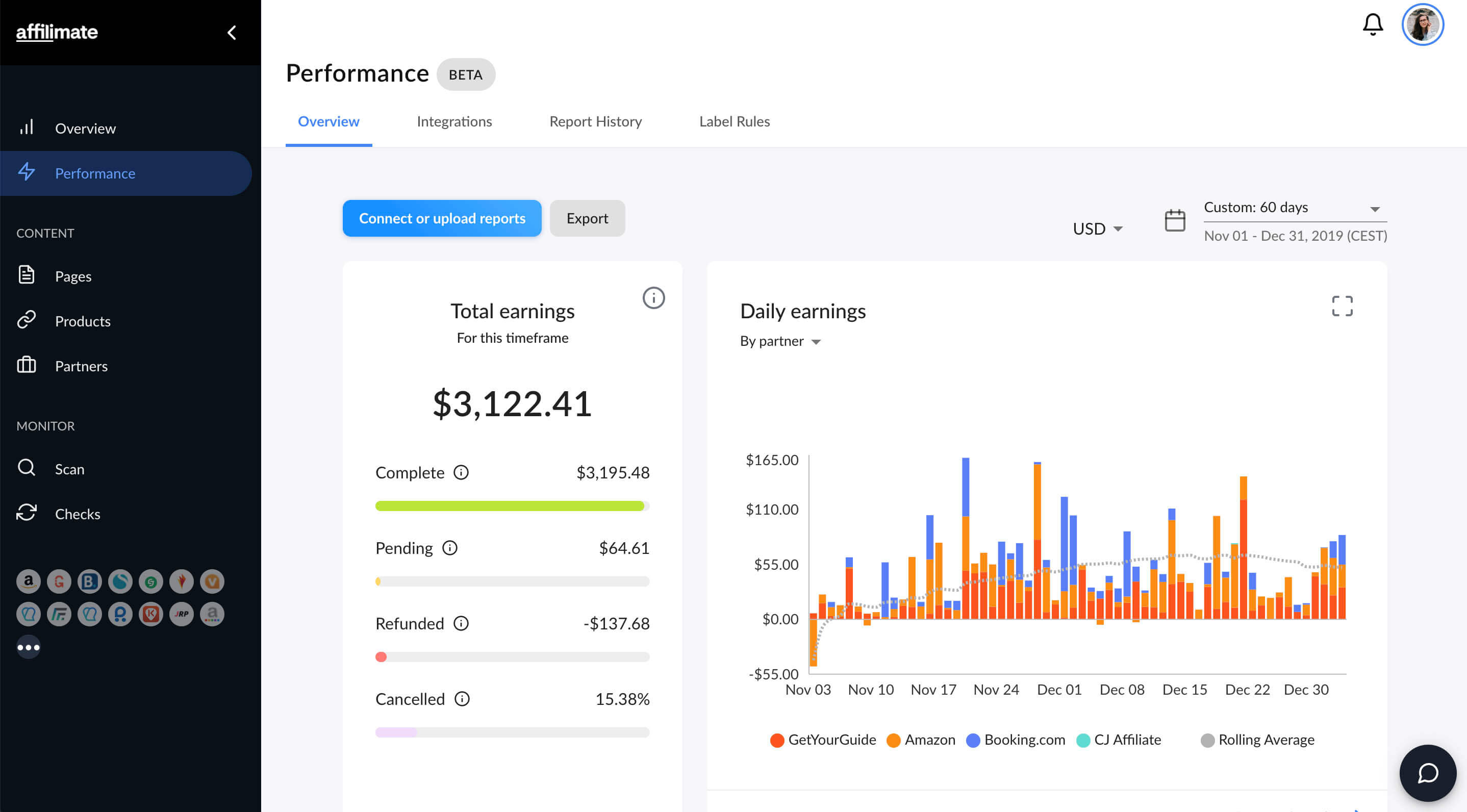Screen dimensions: 1467x812
Task: Select the Overview tab
Action: click(328, 121)
